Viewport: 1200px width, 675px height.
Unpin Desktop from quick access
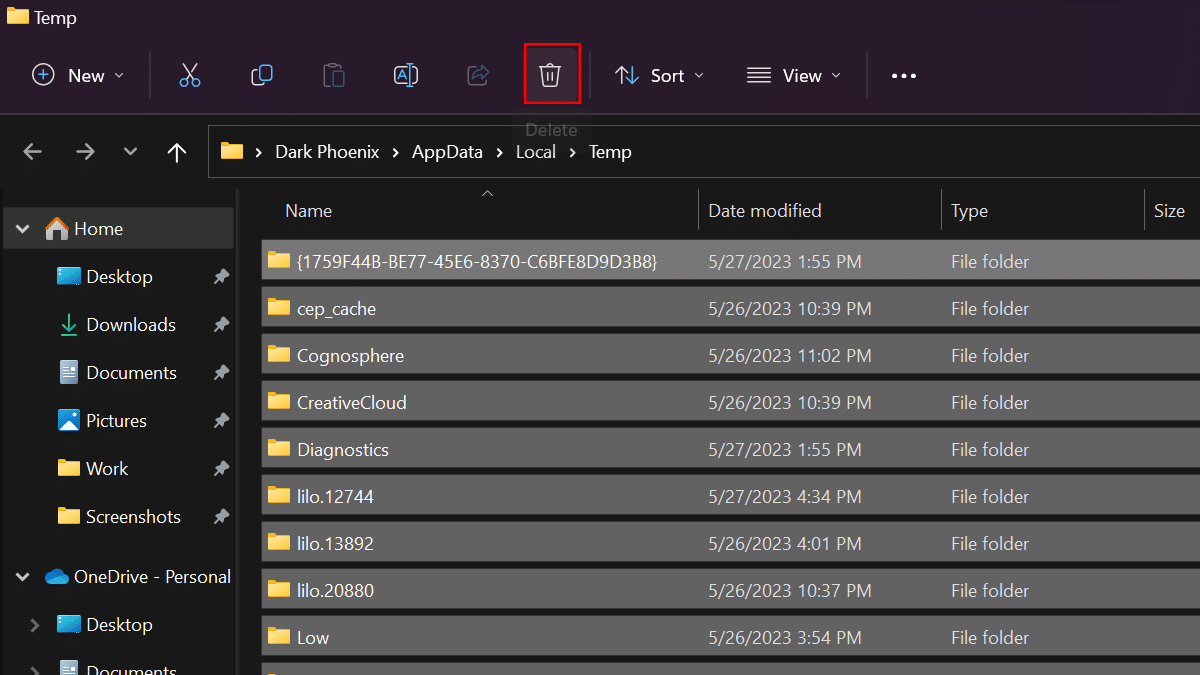[x=221, y=277]
